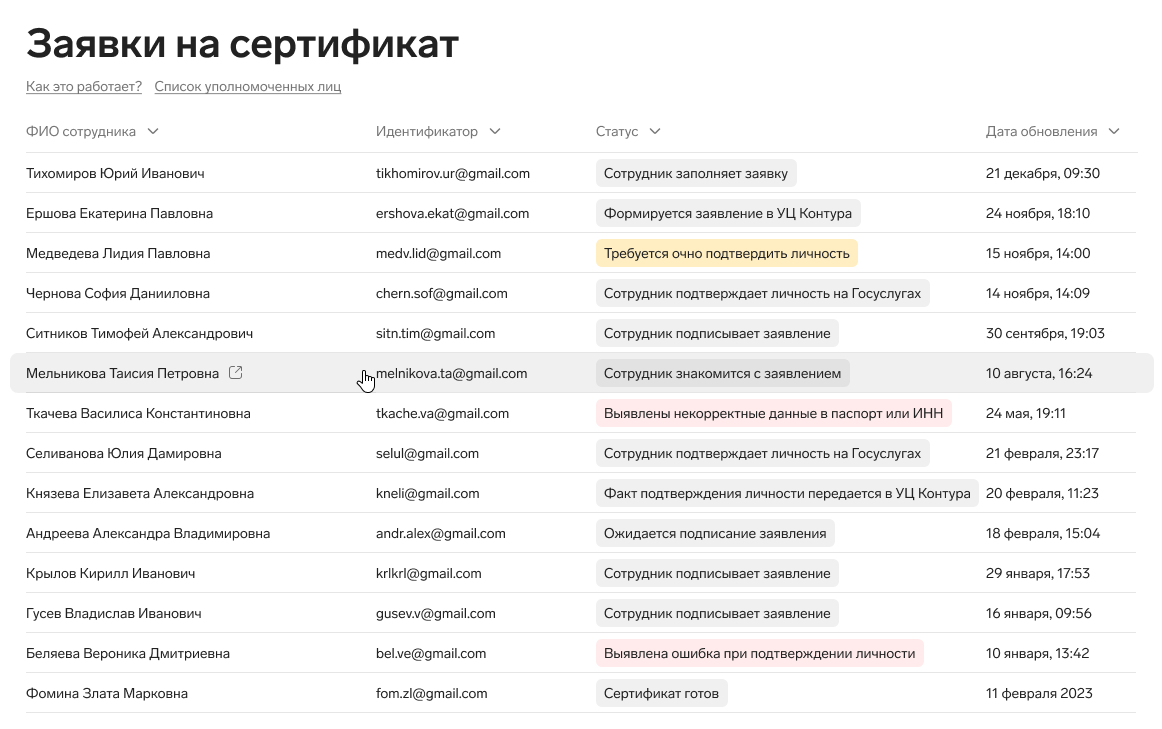This screenshot has height=729, width=1162.
Task: Select employee Ершова Екатерина Павловна
Action: click(x=119, y=213)
